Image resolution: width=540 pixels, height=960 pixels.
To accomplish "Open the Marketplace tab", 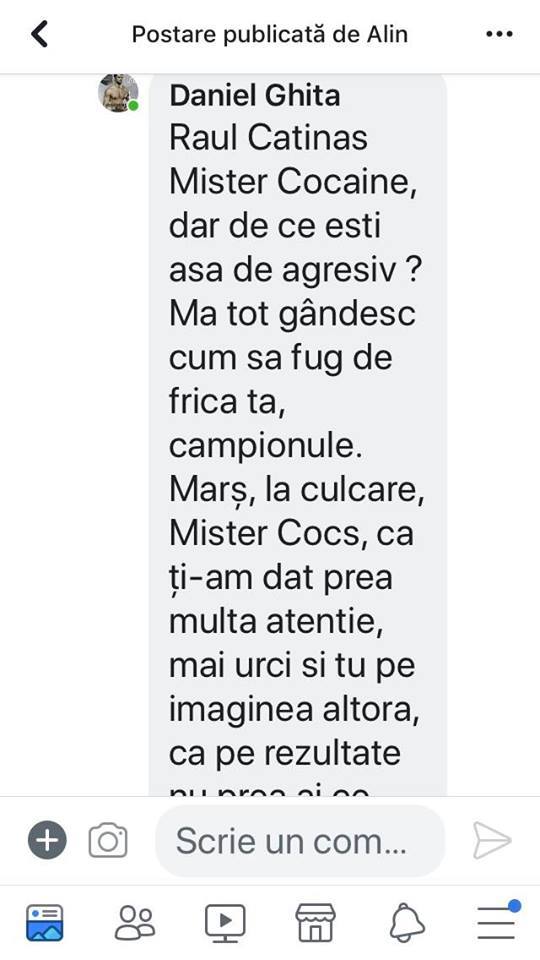I will (315, 923).
